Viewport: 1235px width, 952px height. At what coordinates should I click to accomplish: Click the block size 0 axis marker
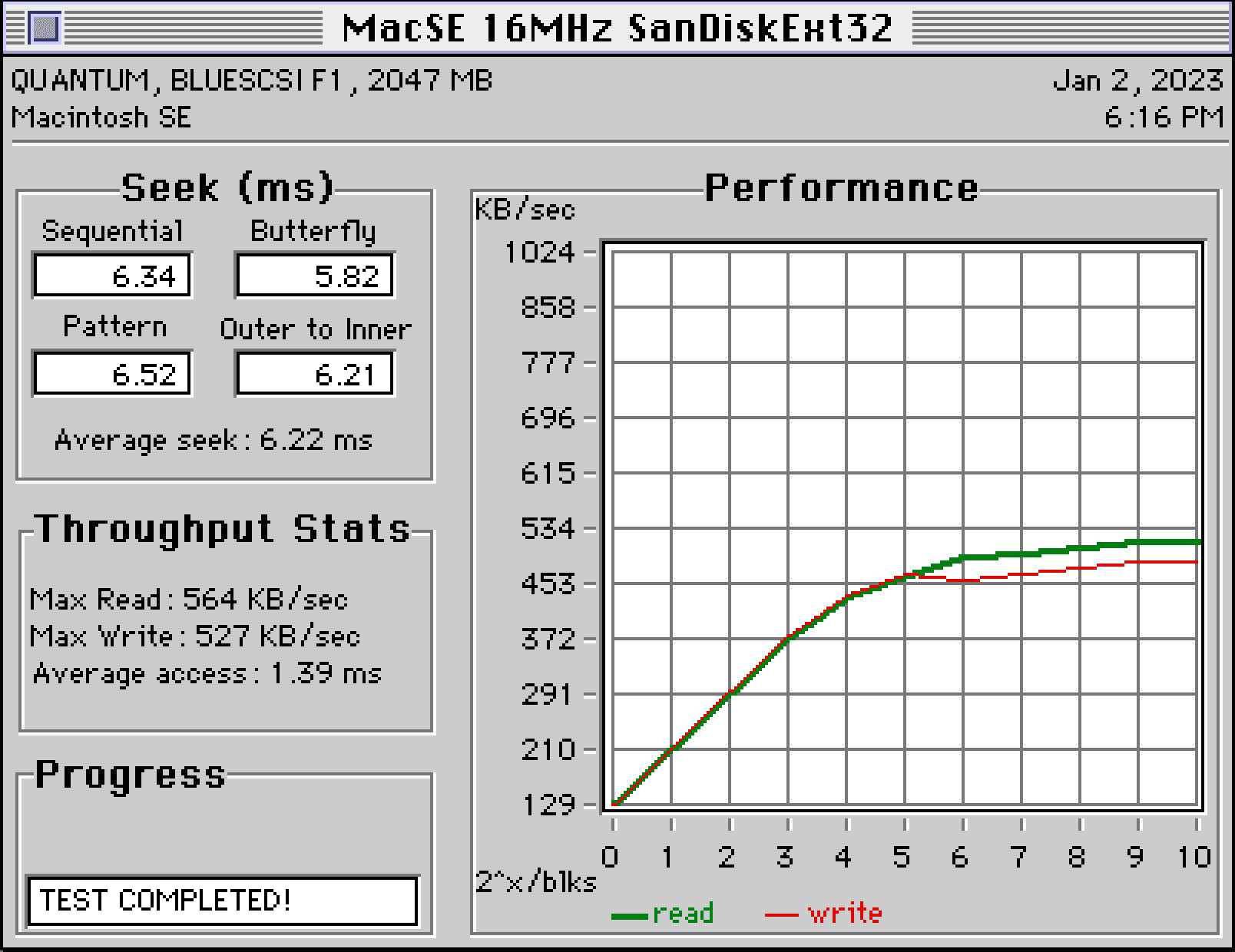pyautogui.click(x=611, y=857)
